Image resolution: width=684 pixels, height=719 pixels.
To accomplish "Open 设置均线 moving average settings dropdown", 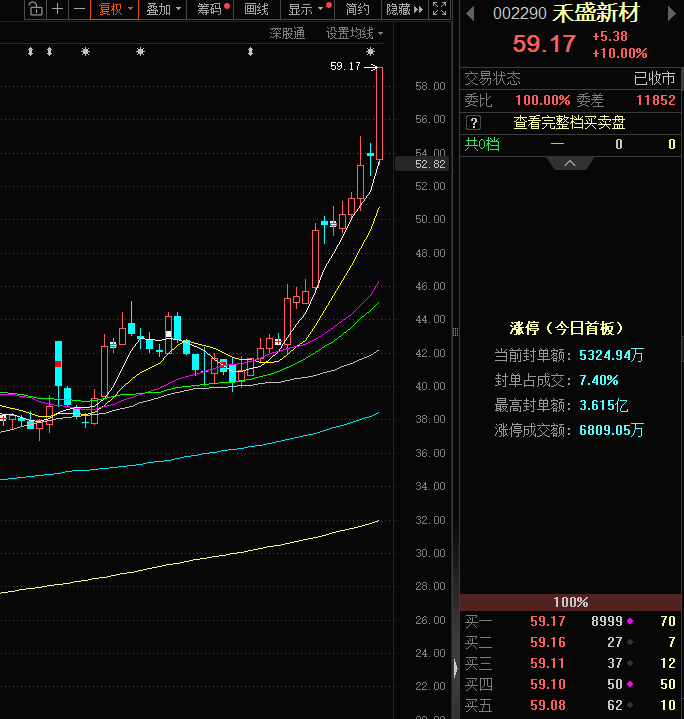I will (x=354, y=33).
